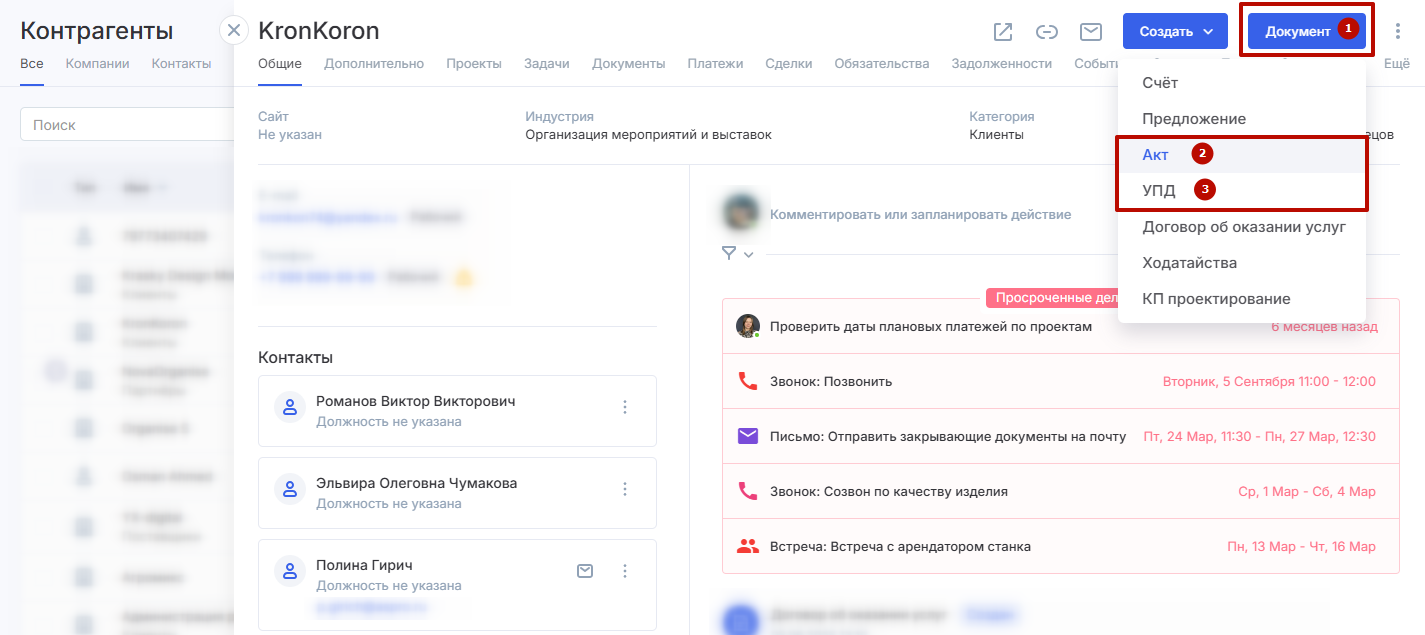The width and height of the screenshot is (1425, 635).
Task: Select Договор об оказании услуг option
Action: point(1243,227)
